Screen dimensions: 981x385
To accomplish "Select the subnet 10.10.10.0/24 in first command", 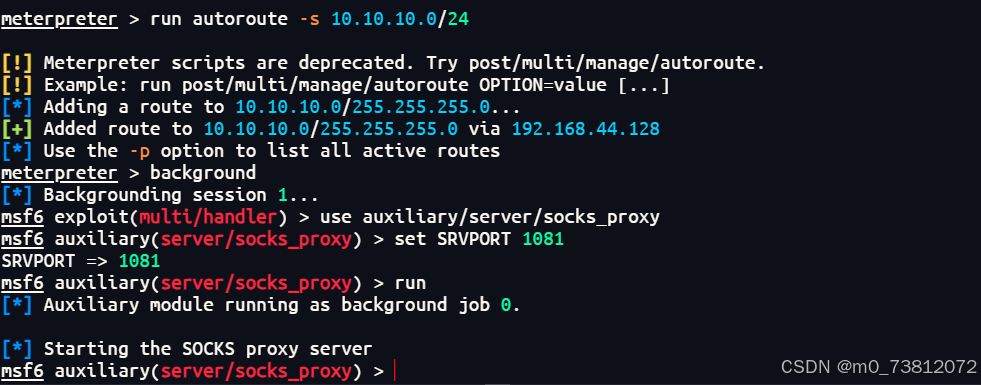I will (400, 19).
